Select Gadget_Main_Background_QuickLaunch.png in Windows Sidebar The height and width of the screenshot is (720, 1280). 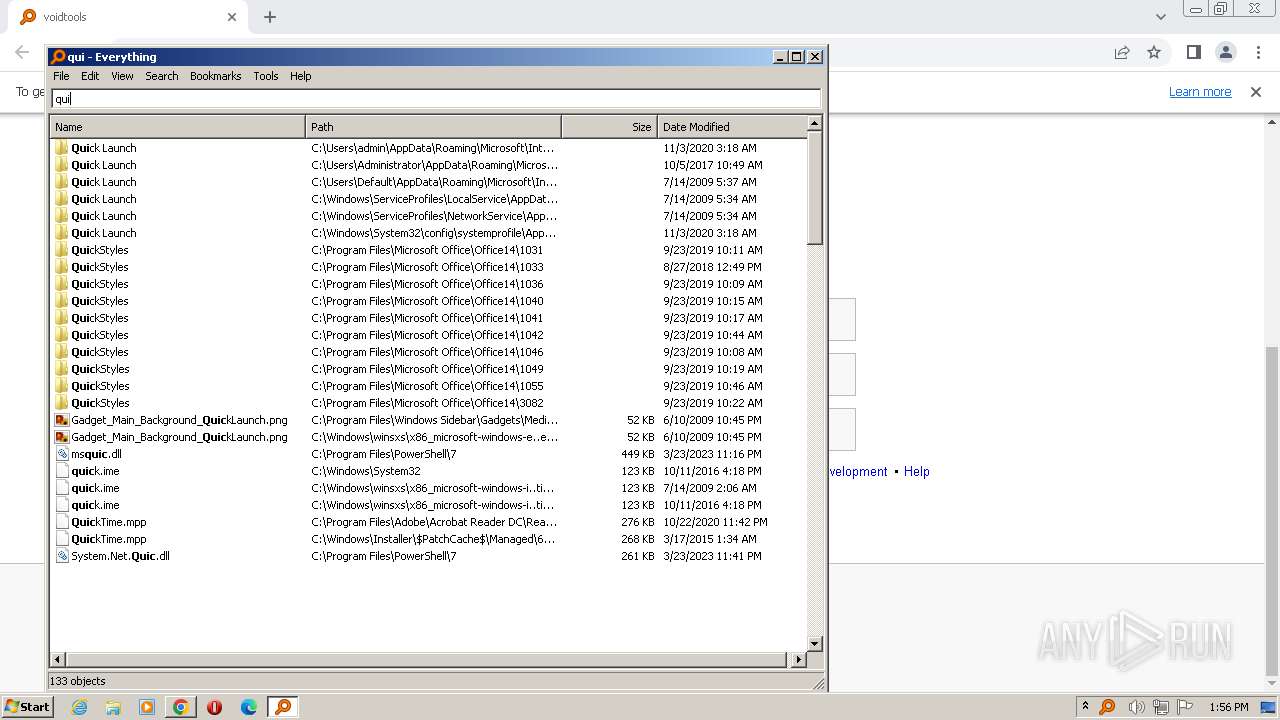(179, 420)
